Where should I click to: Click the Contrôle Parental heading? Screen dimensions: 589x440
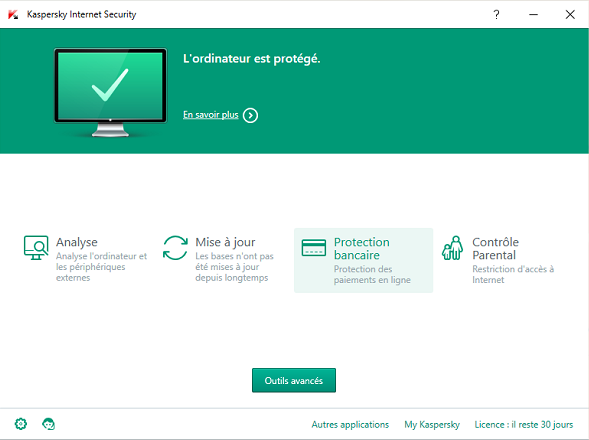(x=495, y=248)
